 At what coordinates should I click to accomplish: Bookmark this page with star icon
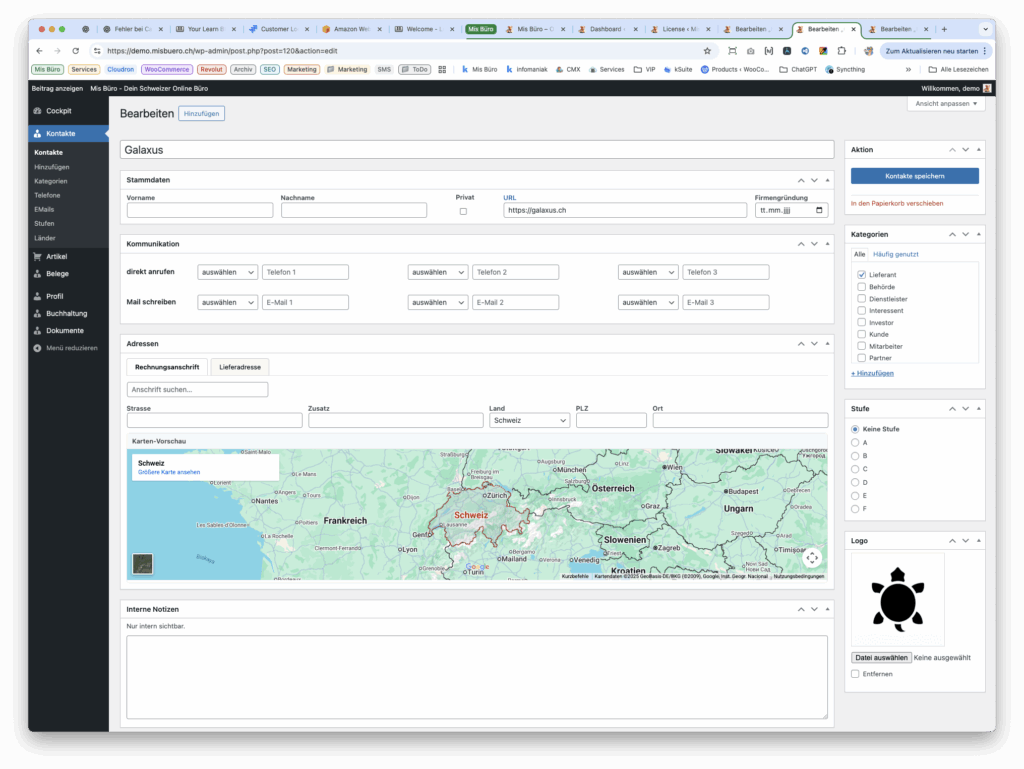[707, 50]
